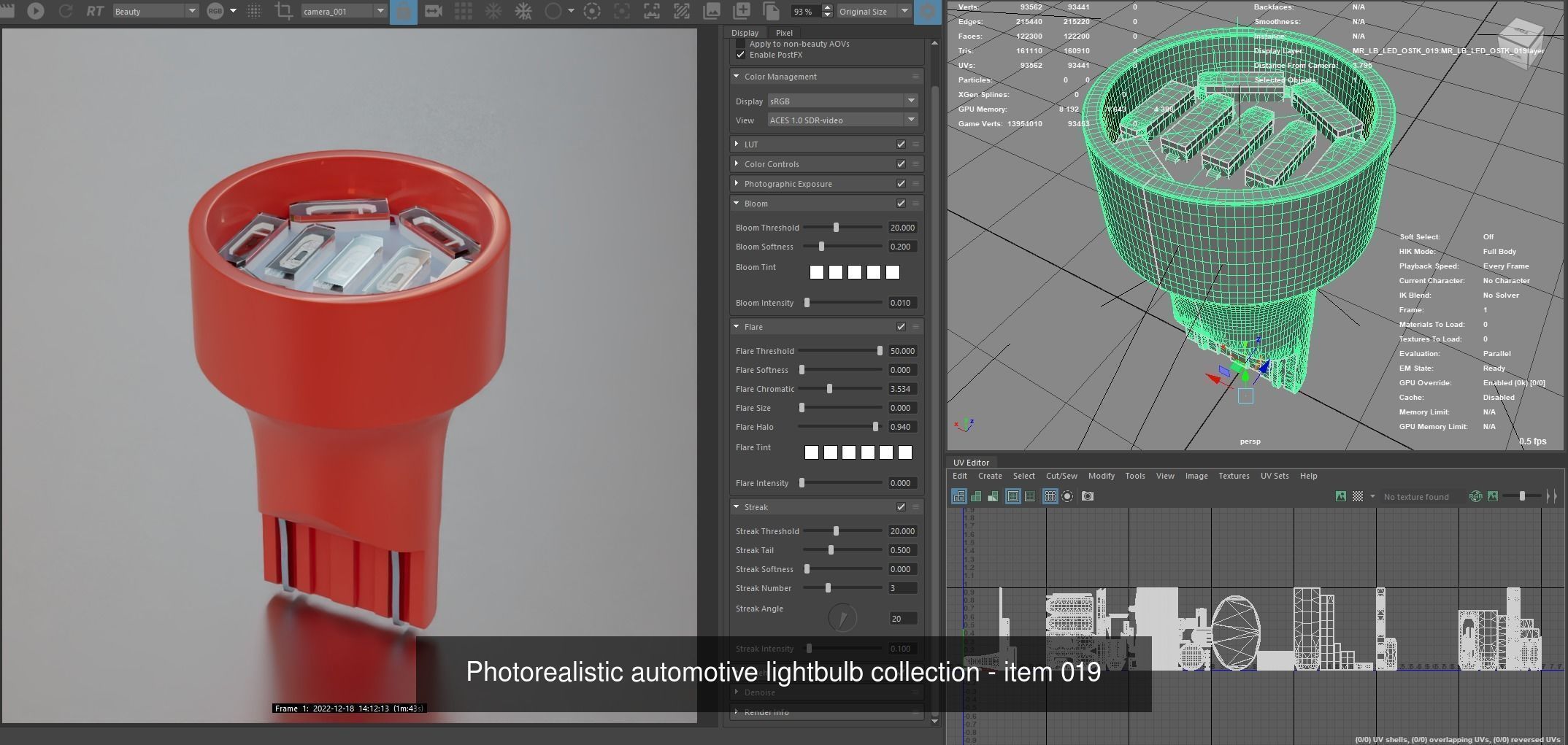Click the highlighted settings gear icon
This screenshot has width=1568, height=745.
pyautogui.click(x=927, y=12)
